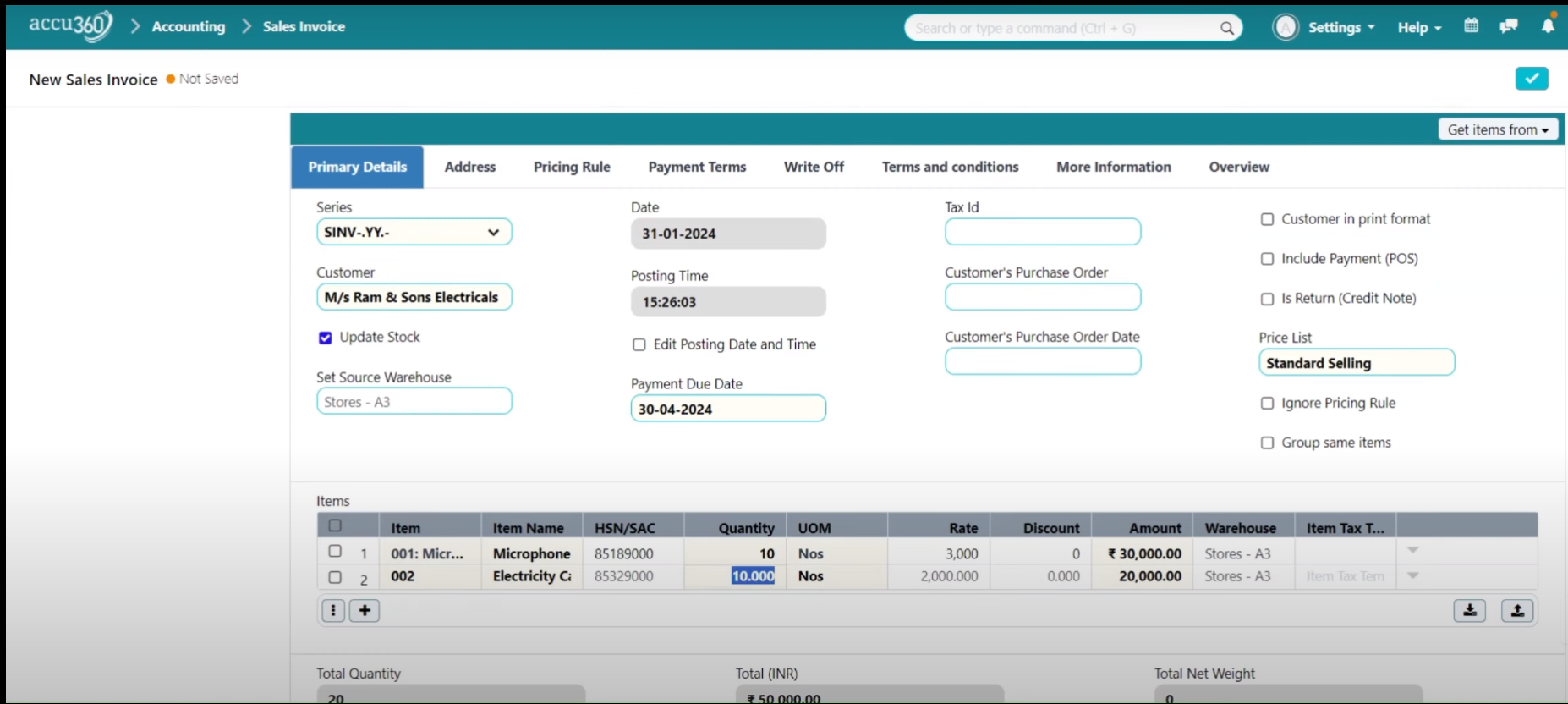Screen dimensions: 1568x704
Task: Click item cell '001: Micr...'
Action: coord(430,553)
